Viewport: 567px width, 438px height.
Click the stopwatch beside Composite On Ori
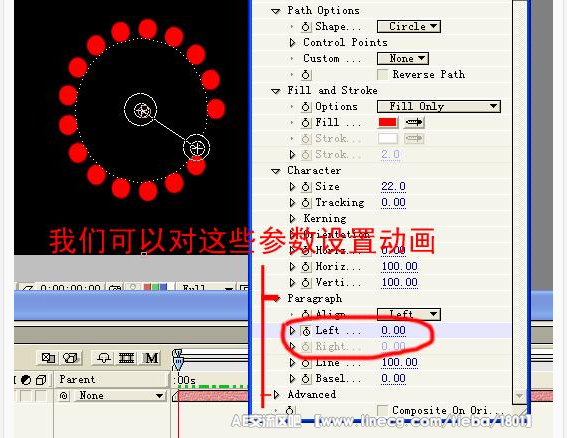tap(290, 411)
